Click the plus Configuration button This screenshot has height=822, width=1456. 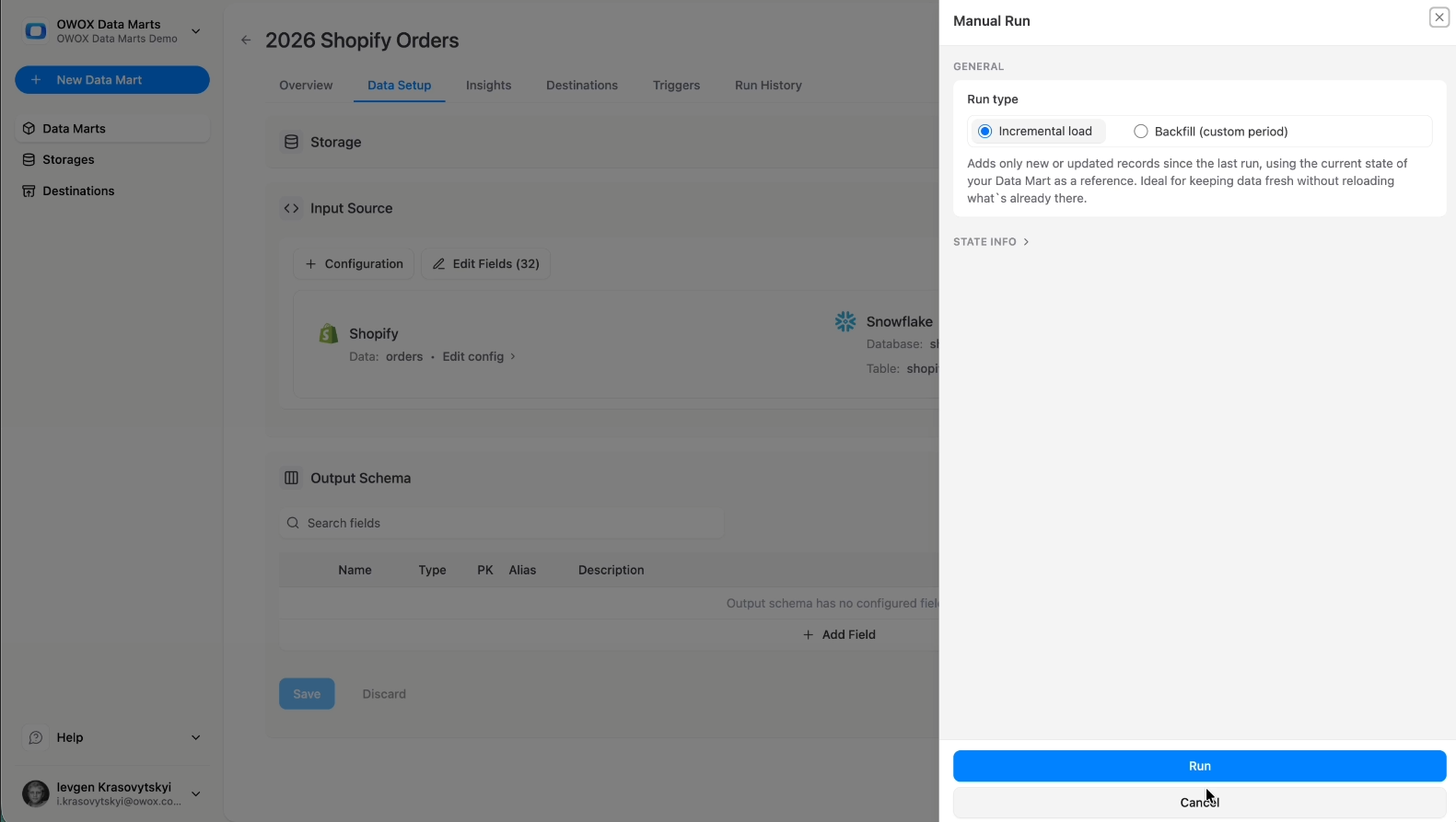[x=354, y=263]
